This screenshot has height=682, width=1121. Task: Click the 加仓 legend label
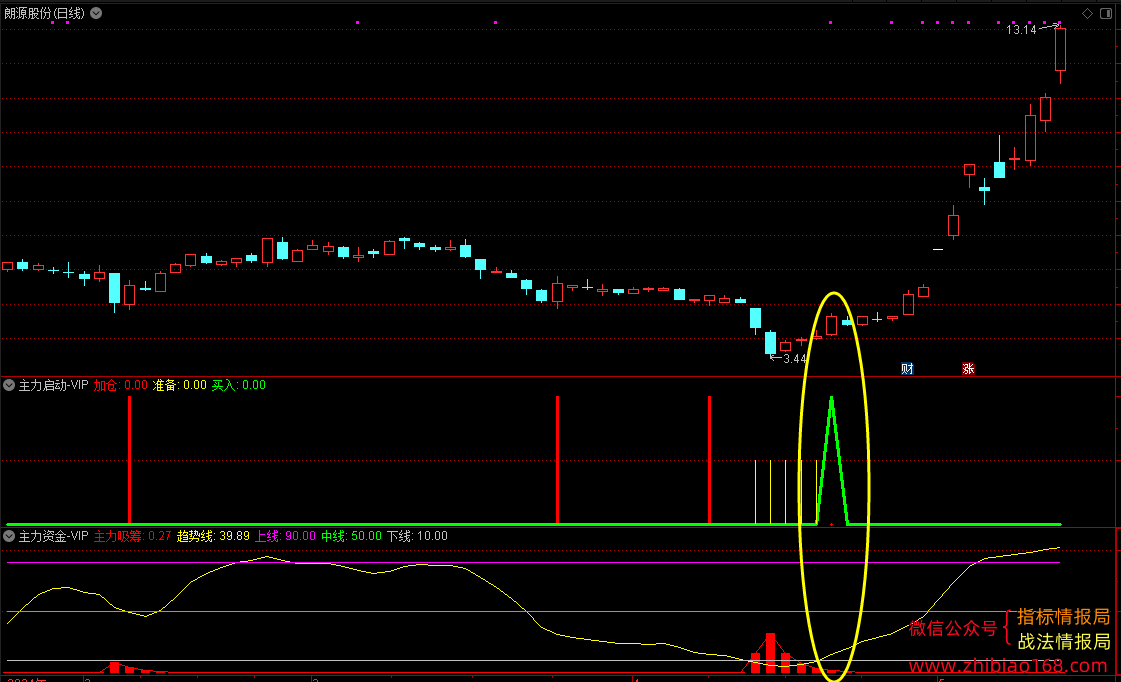tap(106, 385)
